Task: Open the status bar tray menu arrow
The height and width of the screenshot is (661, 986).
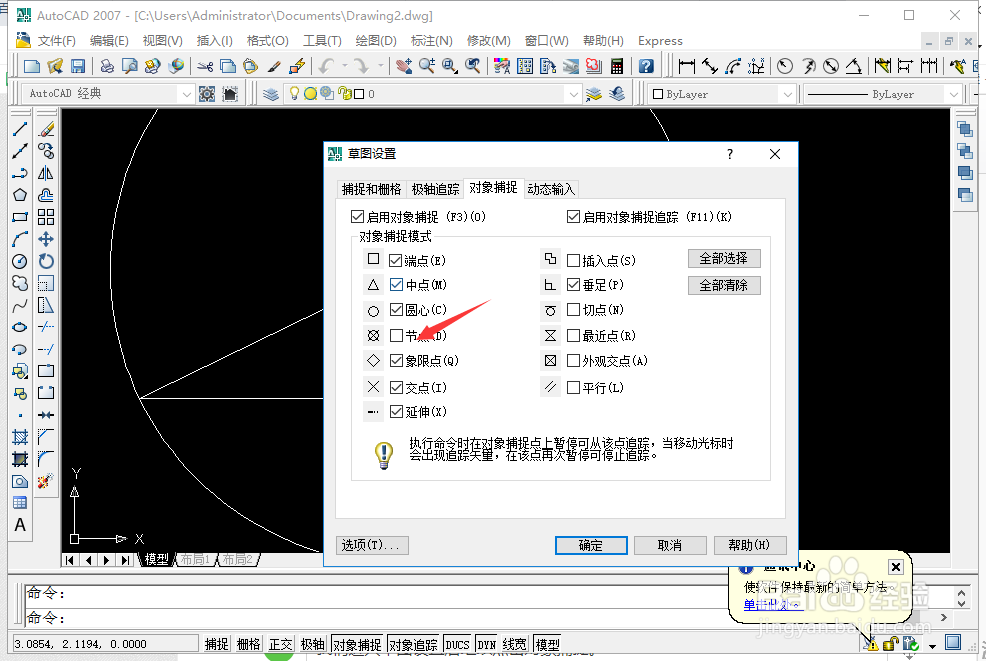Action: pyautogui.click(x=933, y=646)
